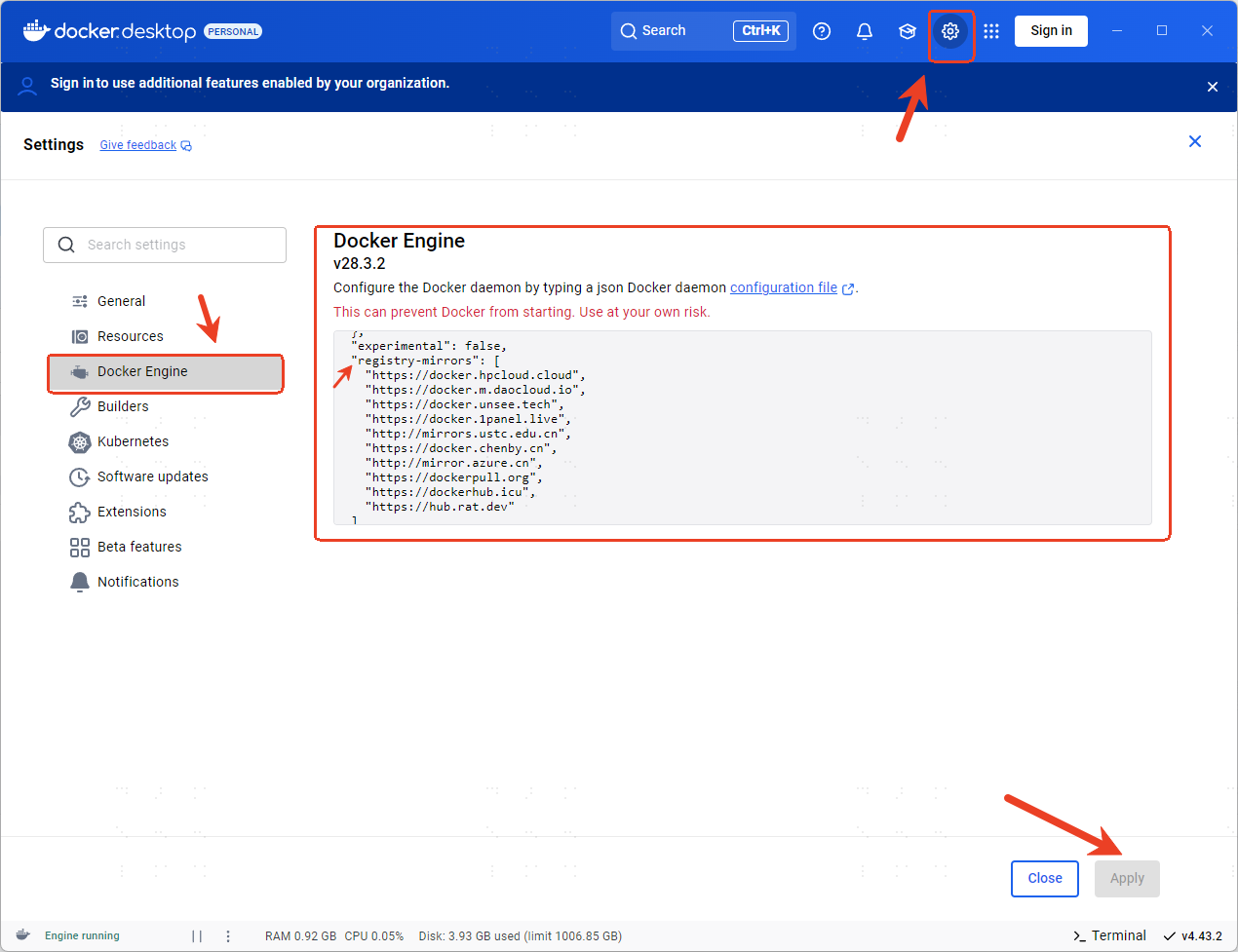The height and width of the screenshot is (952, 1238).
Task: Open the Resources settings section
Action: click(x=131, y=337)
